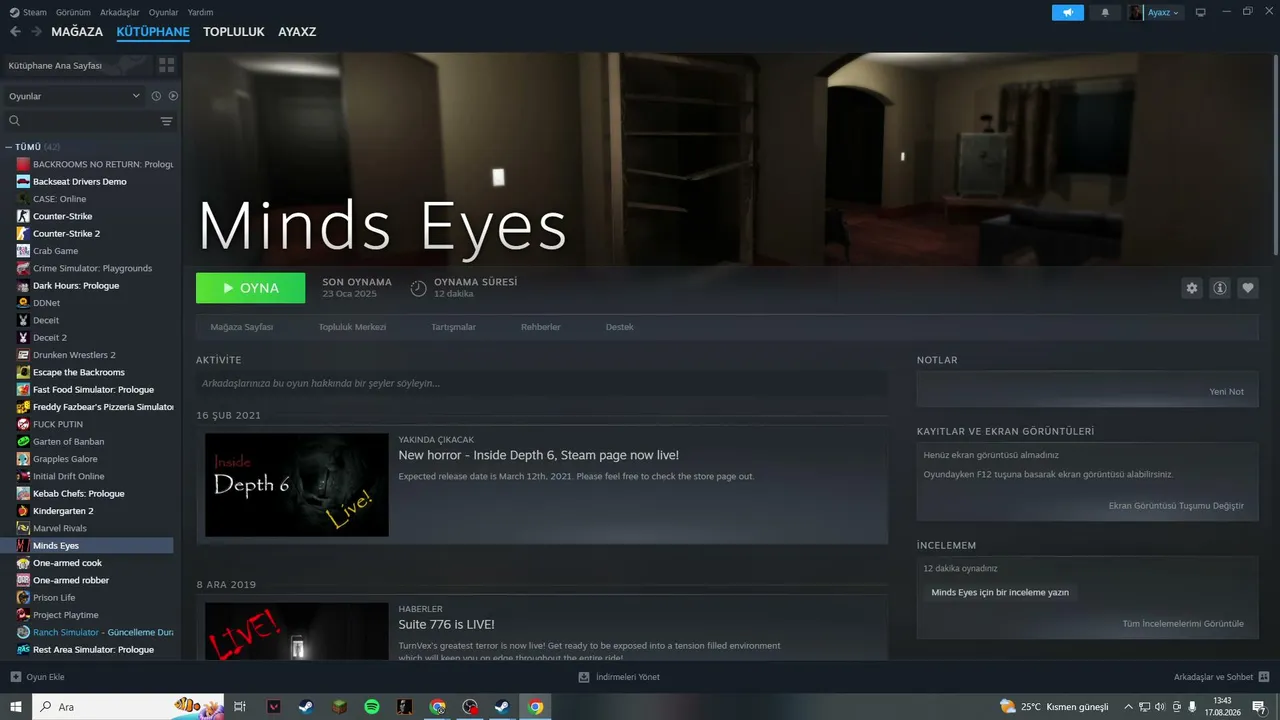Add Minds Eyes to favorites heart
1280x720 pixels.
[1248, 288]
